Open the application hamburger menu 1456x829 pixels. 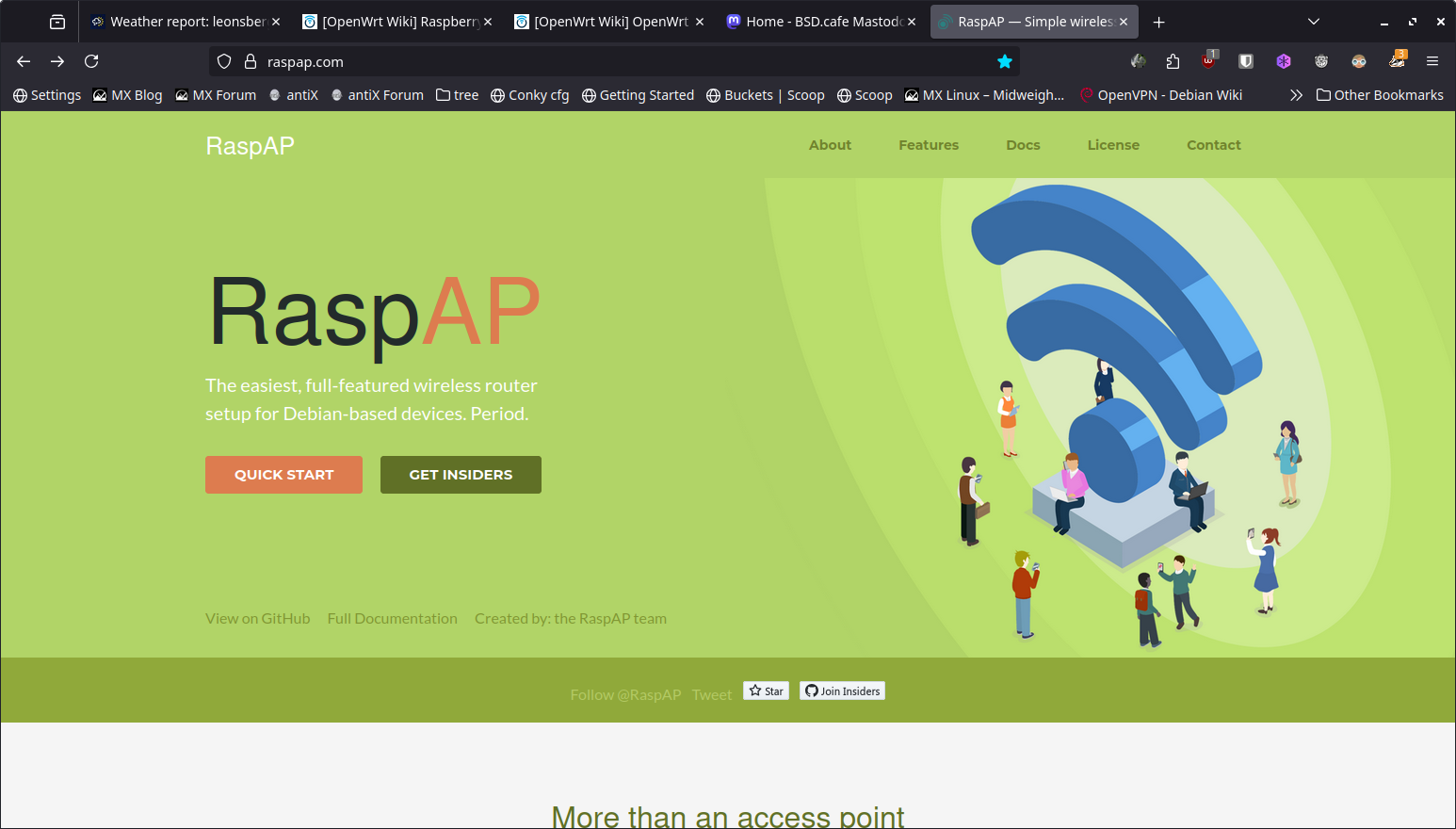(x=1432, y=61)
